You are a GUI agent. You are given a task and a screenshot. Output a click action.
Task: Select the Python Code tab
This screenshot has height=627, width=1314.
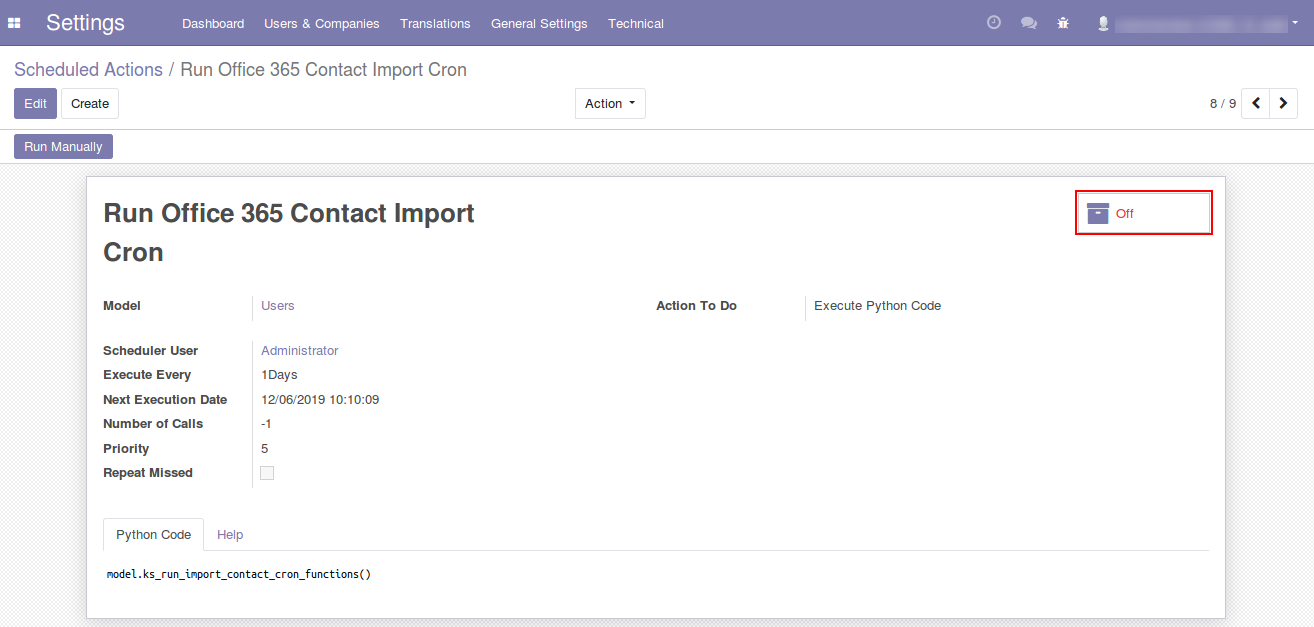(x=153, y=535)
